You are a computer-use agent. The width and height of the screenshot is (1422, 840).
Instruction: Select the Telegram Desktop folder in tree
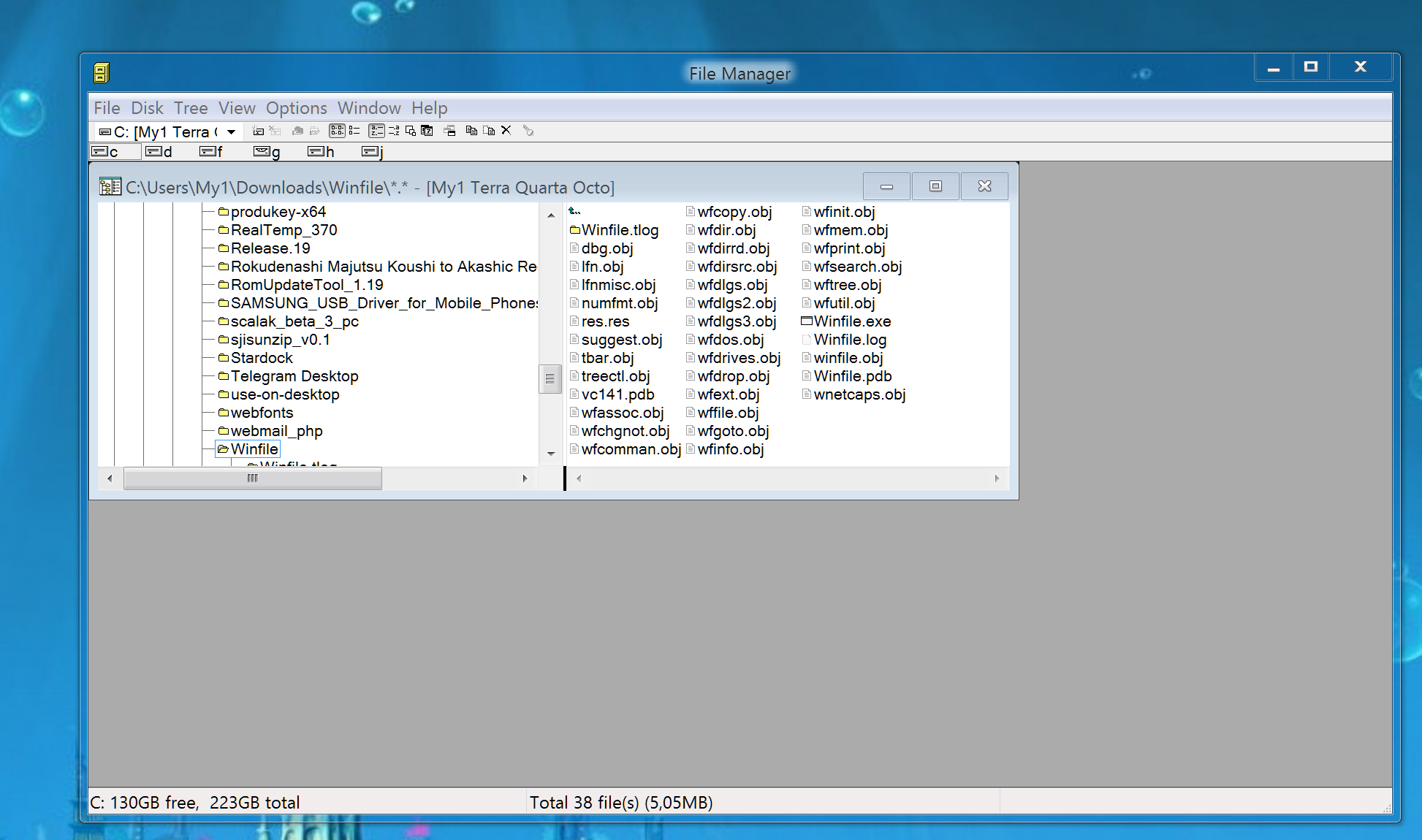(x=294, y=376)
